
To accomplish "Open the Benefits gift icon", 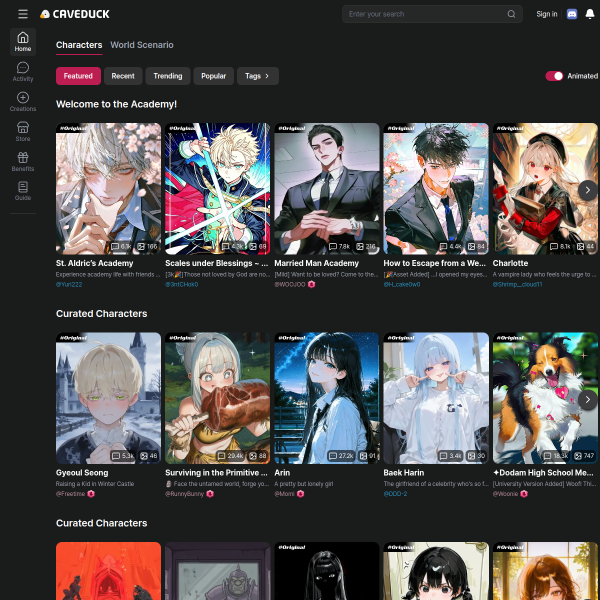I will [x=23, y=161].
